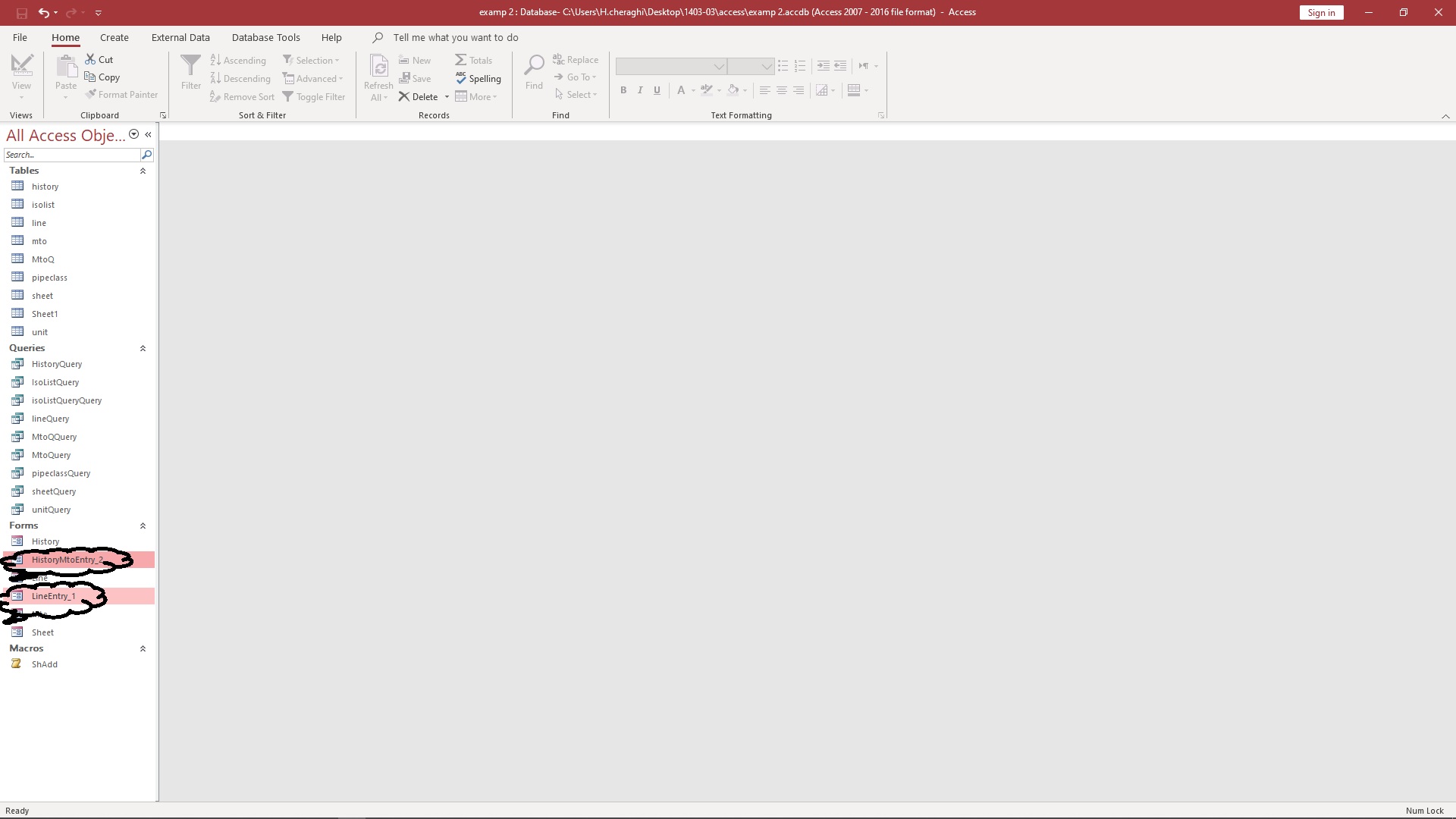Click the Sign in button
This screenshot has width=1456, height=819.
click(x=1321, y=13)
